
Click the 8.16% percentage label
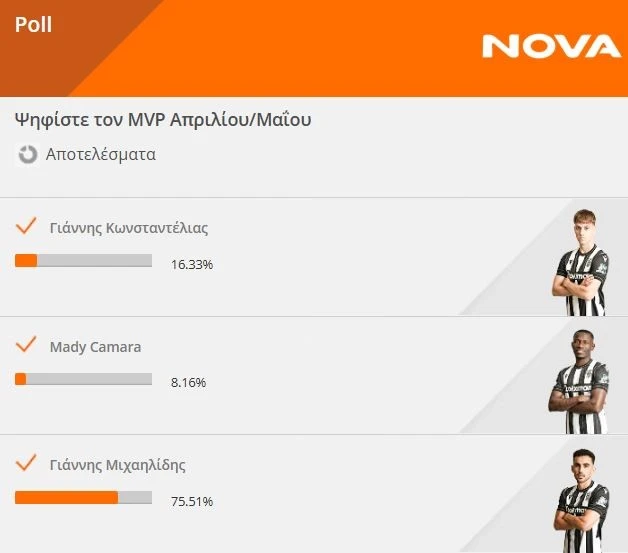pos(188,382)
